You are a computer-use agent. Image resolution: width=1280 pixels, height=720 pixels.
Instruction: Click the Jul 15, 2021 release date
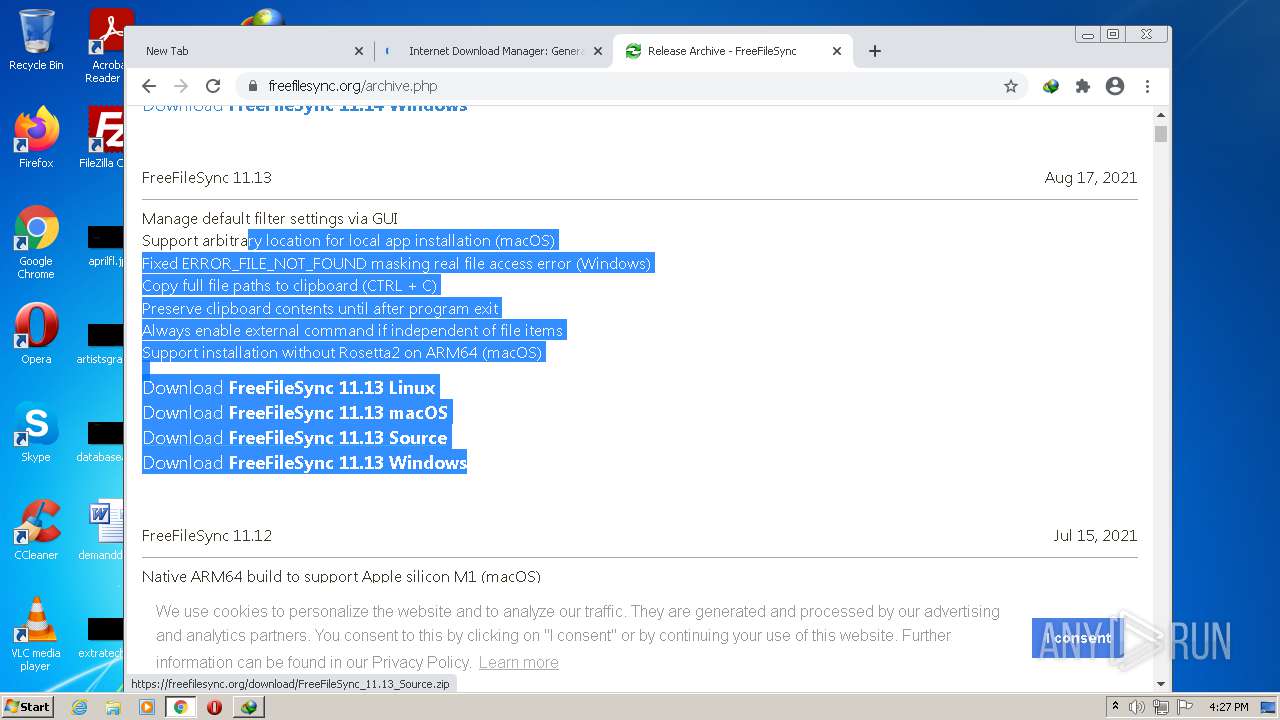pos(1095,536)
